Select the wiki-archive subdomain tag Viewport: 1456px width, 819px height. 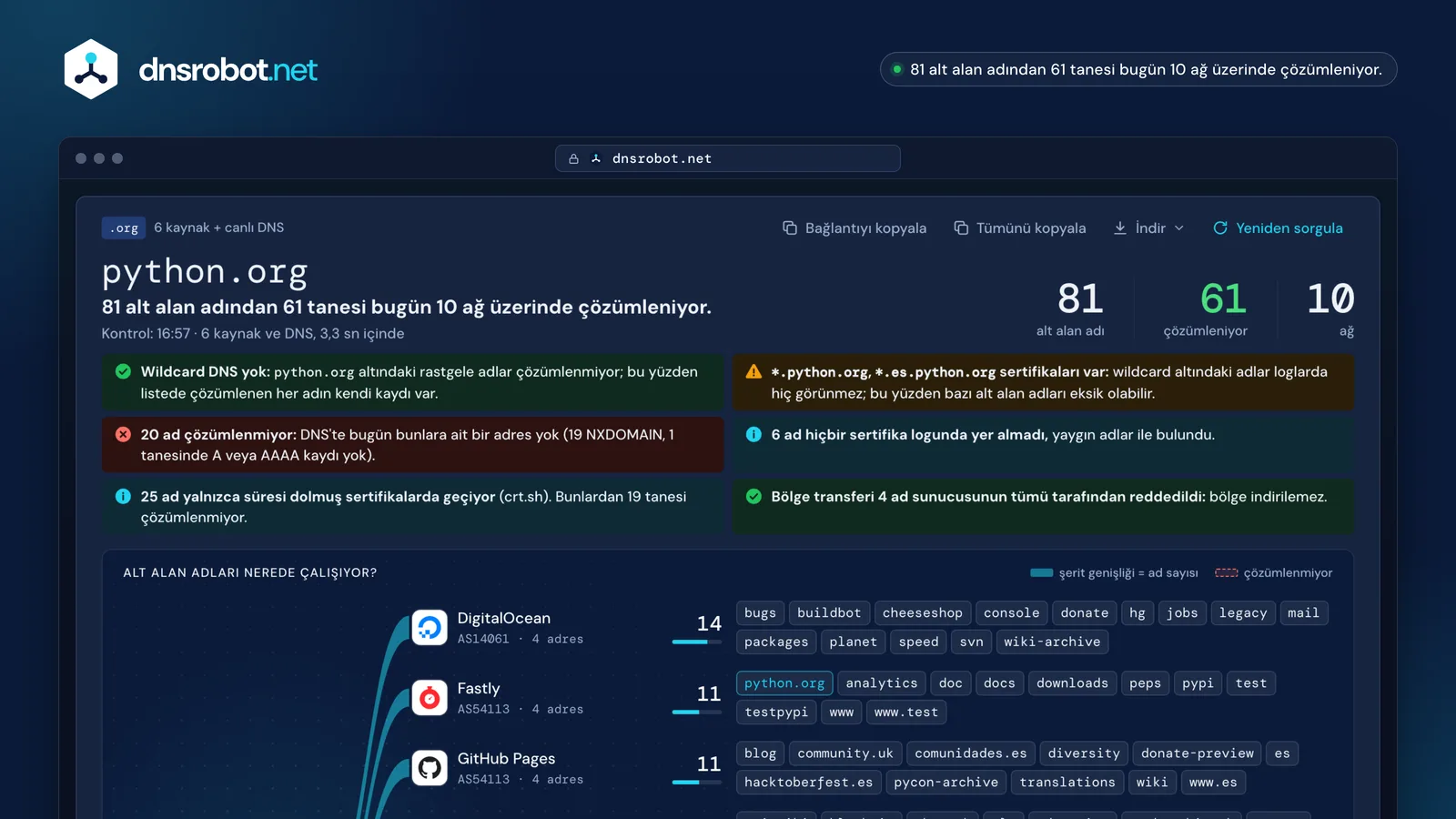tap(1052, 642)
